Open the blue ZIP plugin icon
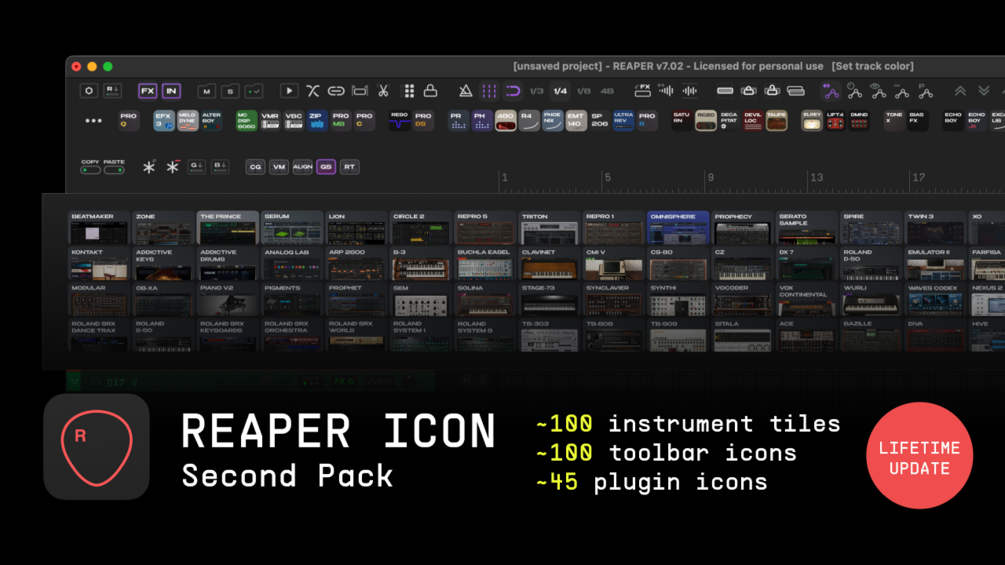This screenshot has height=565, width=1005. pos(317,120)
